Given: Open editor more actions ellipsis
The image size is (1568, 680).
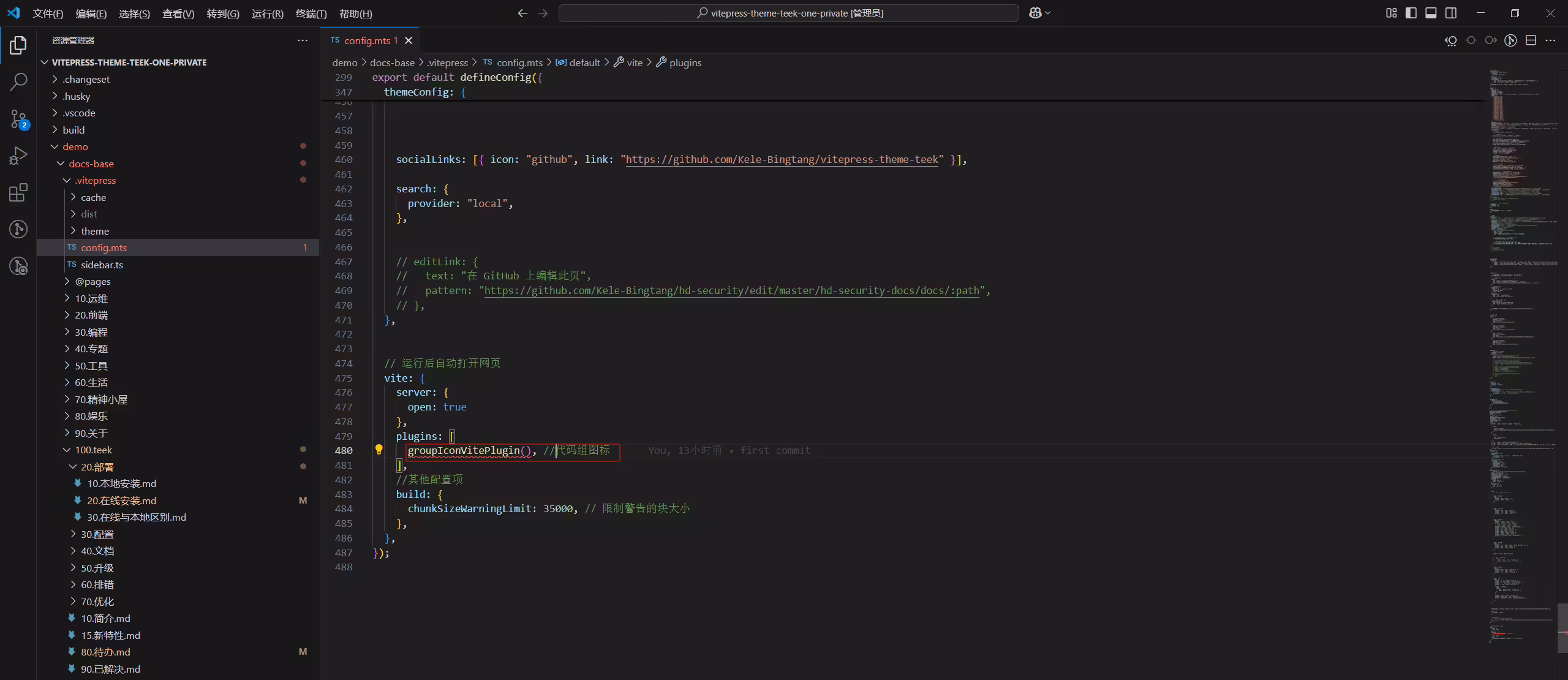Looking at the screenshot, I should tap(1550, 40).
